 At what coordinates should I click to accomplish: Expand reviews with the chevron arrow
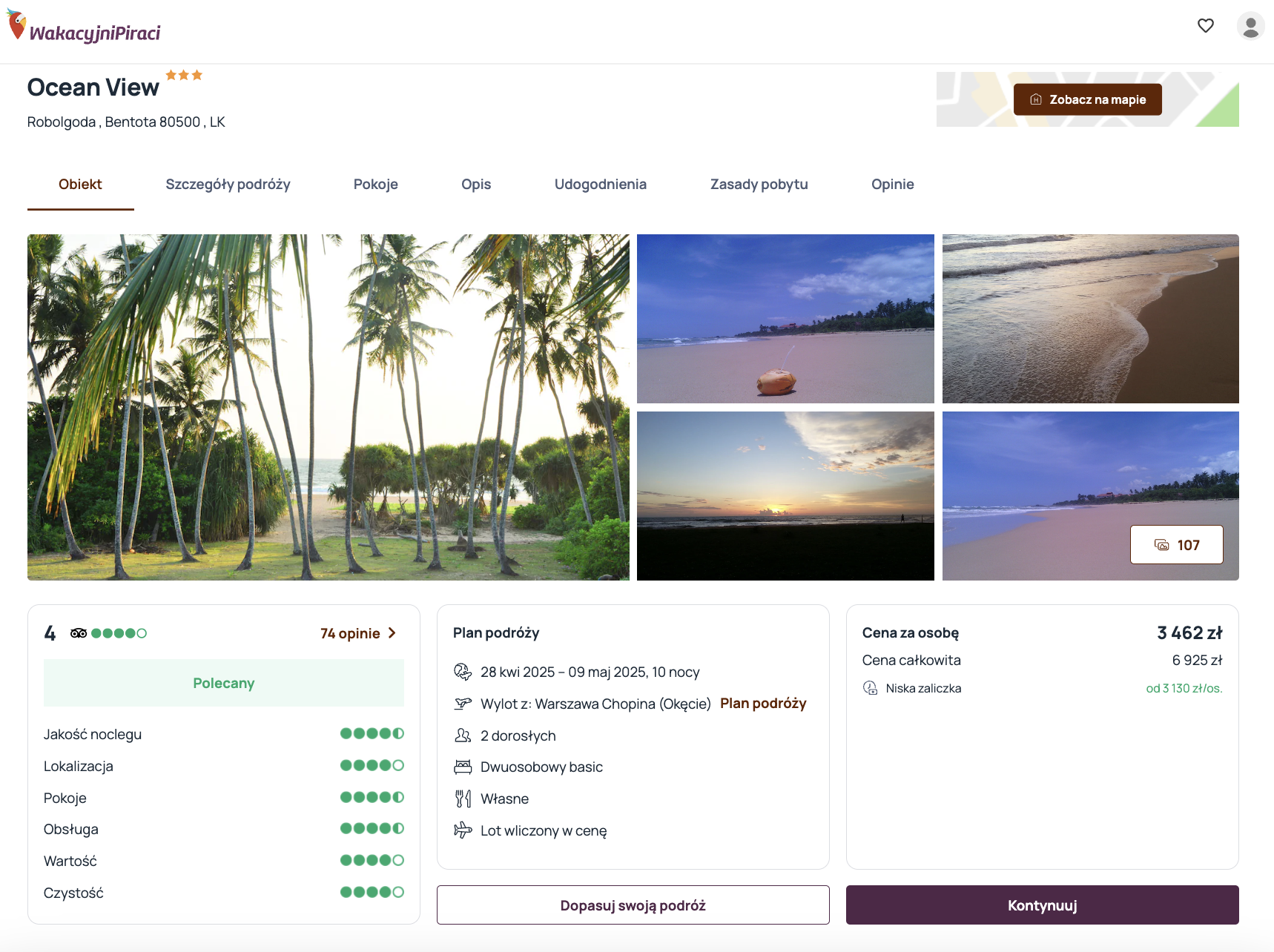coord(392,633)
